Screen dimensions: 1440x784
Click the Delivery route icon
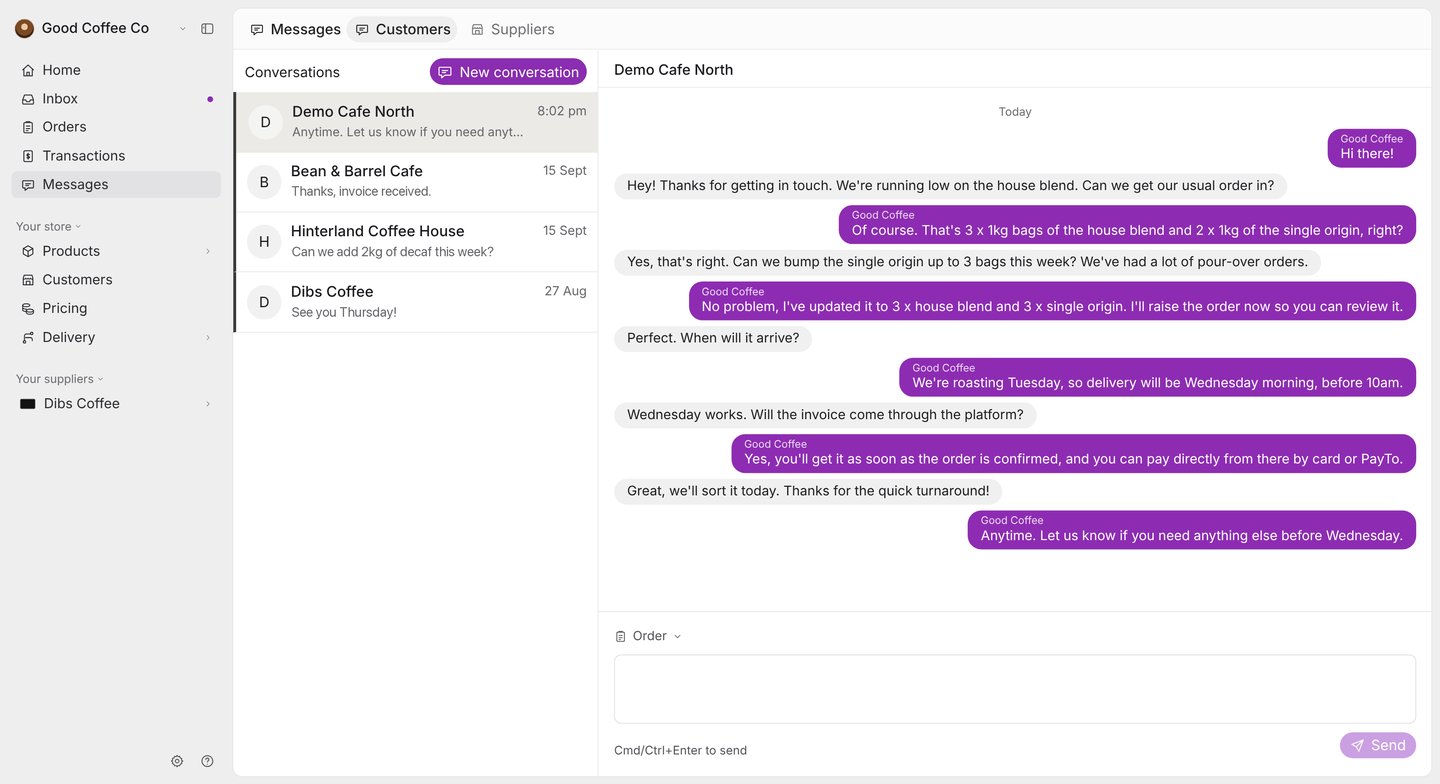point(28,338)
